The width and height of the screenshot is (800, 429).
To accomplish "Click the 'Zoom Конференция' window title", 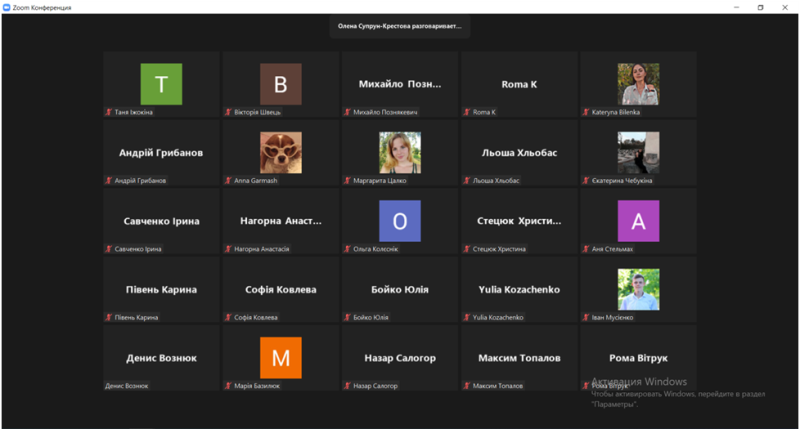I will 42,8.
